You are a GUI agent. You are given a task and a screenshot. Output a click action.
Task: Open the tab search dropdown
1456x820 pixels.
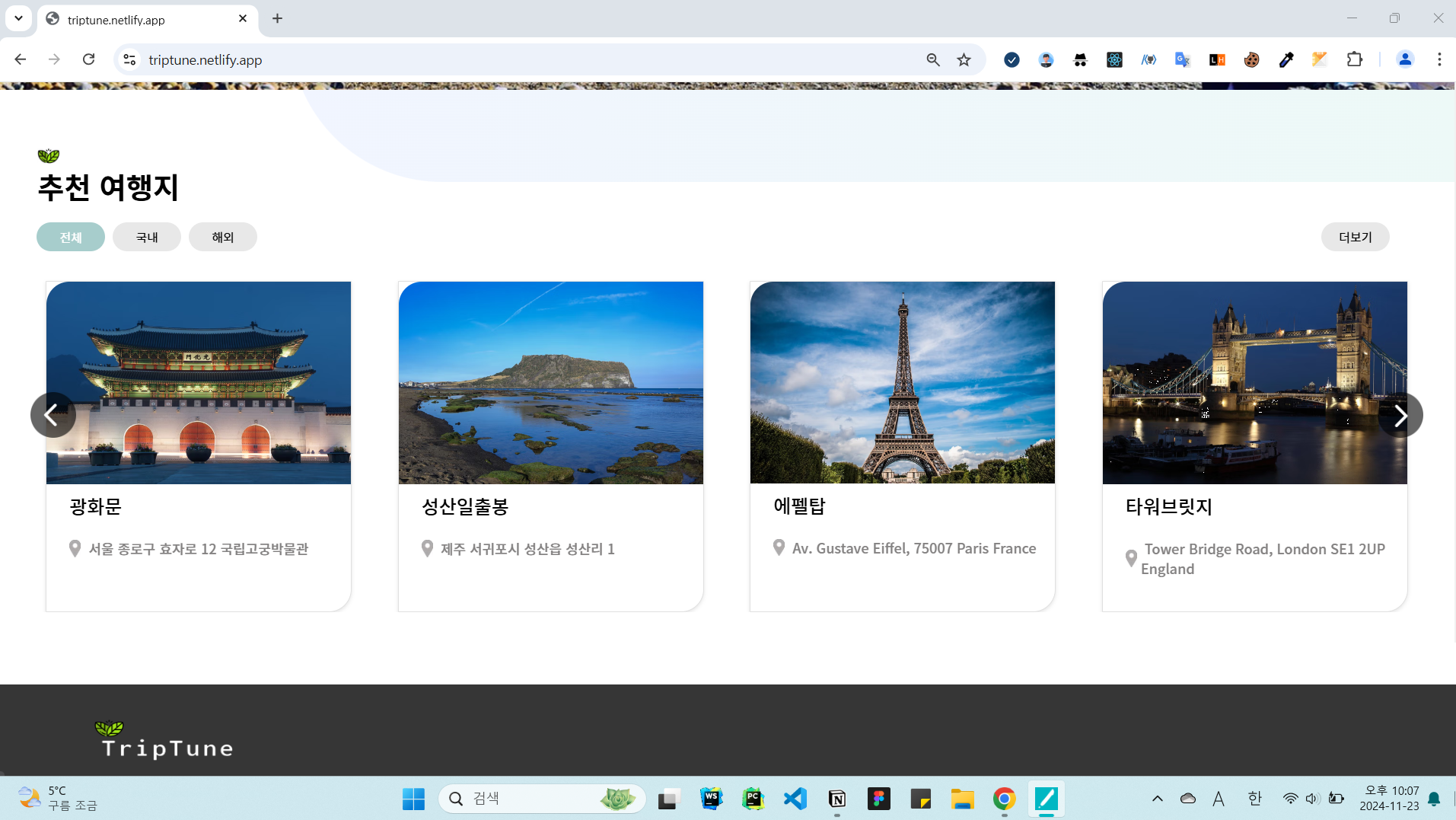coord(18,18)
